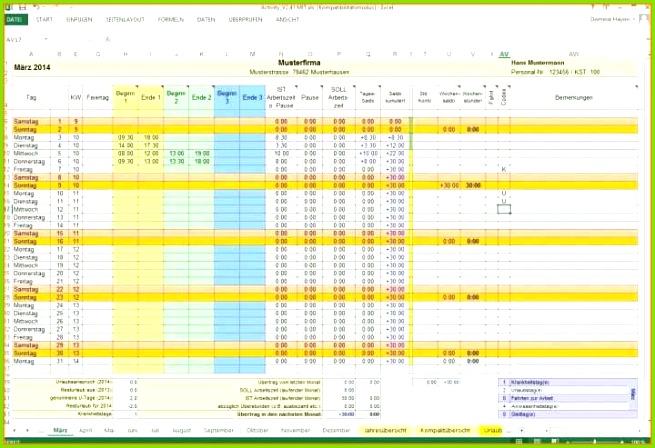Open the ANSICHT ribbon tab

click(287, 20)
